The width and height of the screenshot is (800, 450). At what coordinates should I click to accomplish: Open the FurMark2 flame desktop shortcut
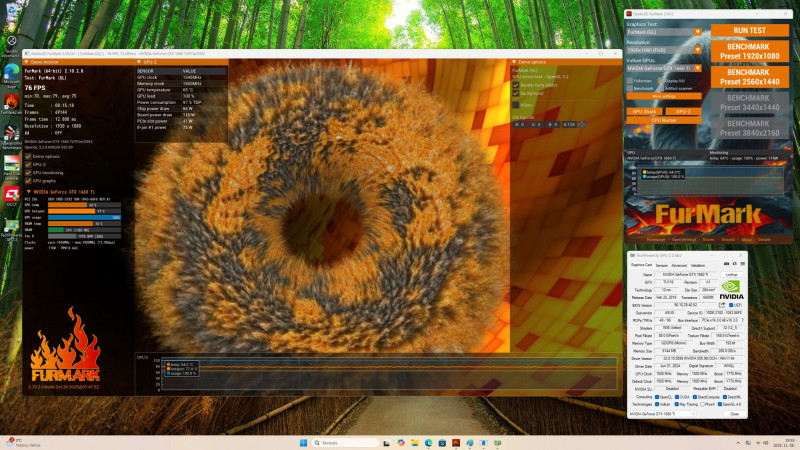point(11,103)
